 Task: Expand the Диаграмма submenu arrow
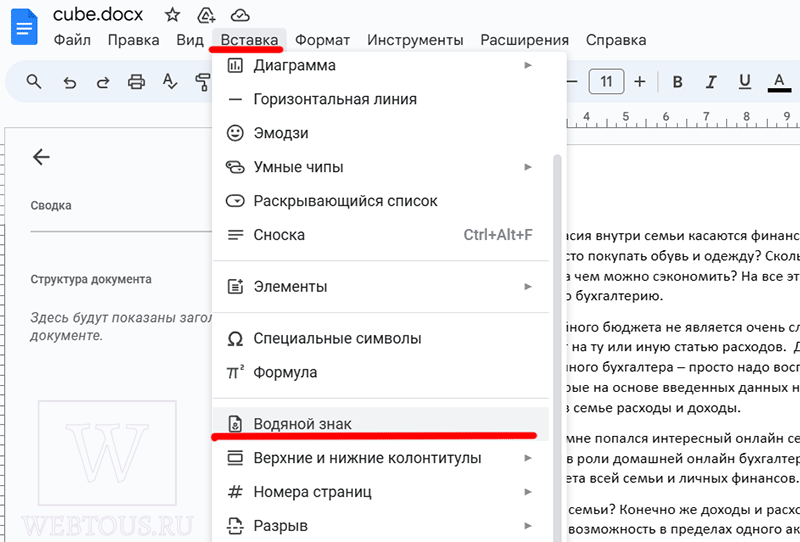(528, 65)
